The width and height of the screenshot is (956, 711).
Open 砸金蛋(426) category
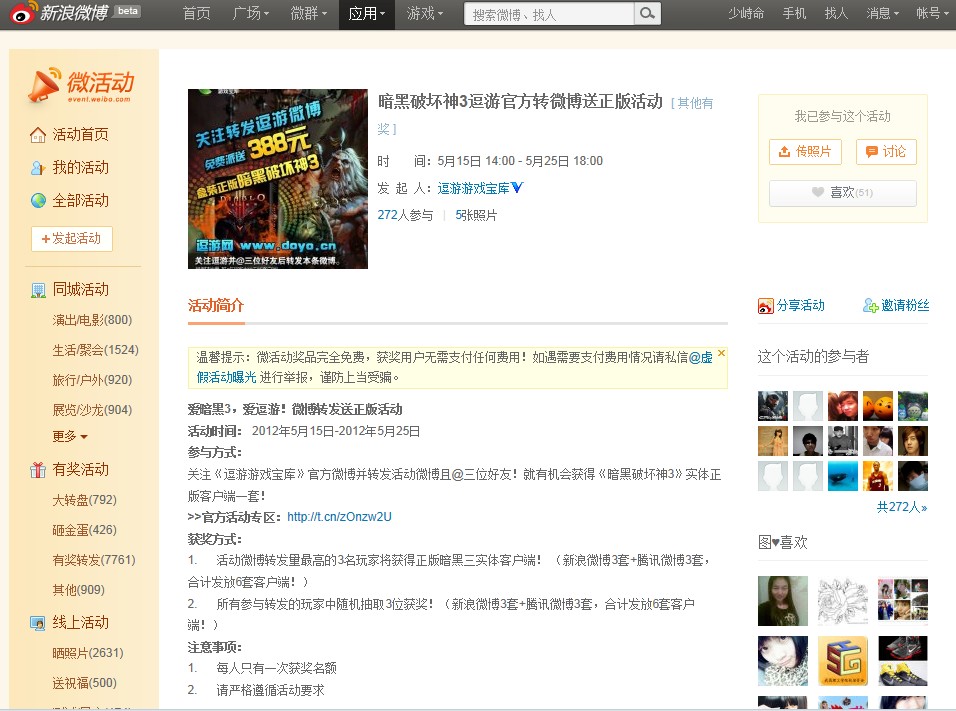84,530
